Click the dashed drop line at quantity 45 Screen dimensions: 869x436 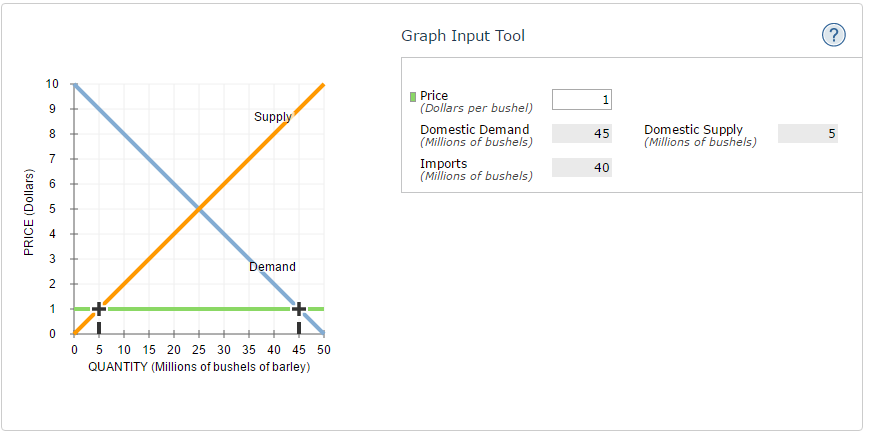298,326
